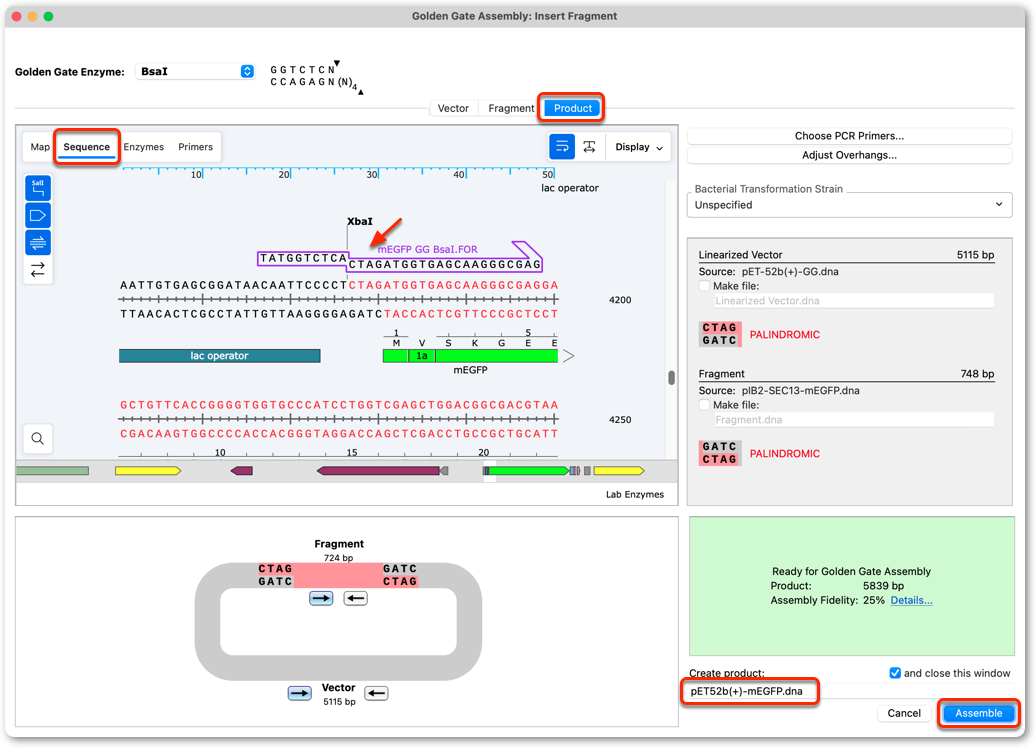Click the fragment forward orientation arrow
The width and height of the screenshot is (1036, 748).
pos(321,599)
